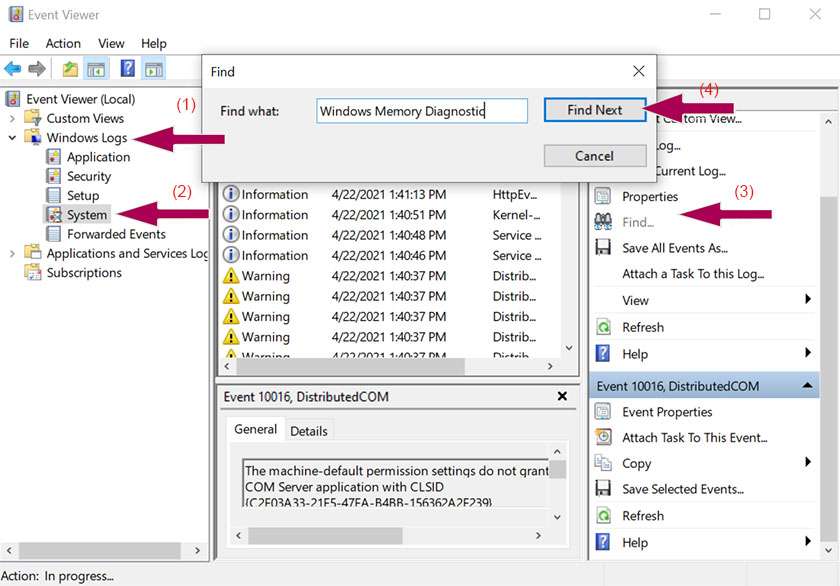This screenshot has height=586, width=840.
Task: Click the Save All Events As disk icon
Action: (606, 247)
